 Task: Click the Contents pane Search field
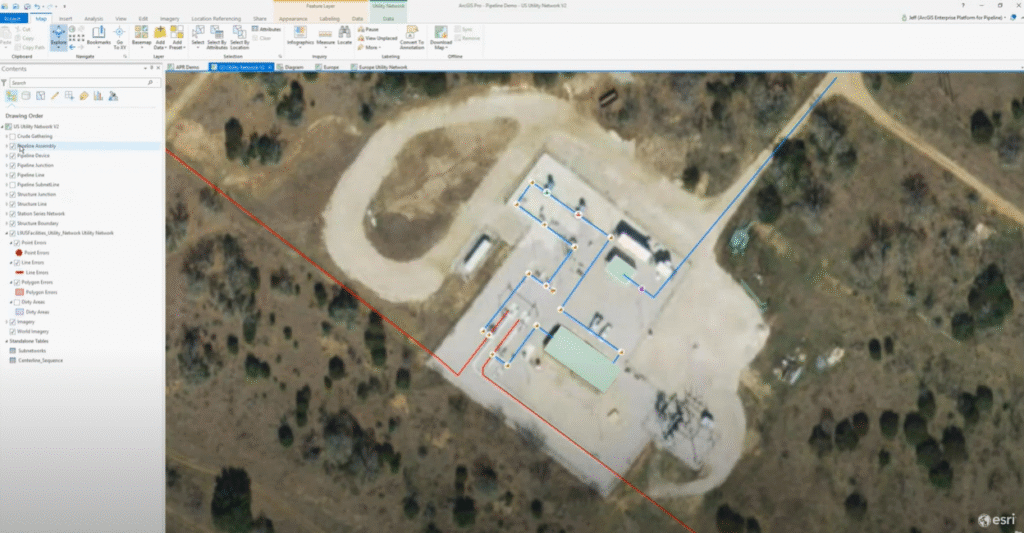(x=83, y=83)
